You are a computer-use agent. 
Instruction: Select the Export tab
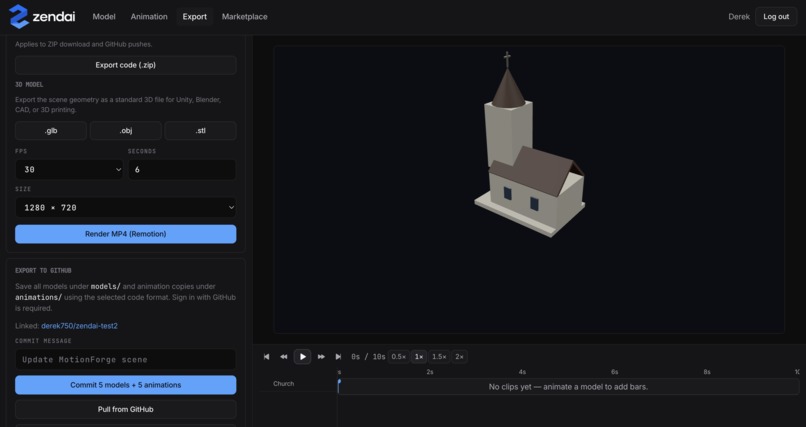click(195, 16)
